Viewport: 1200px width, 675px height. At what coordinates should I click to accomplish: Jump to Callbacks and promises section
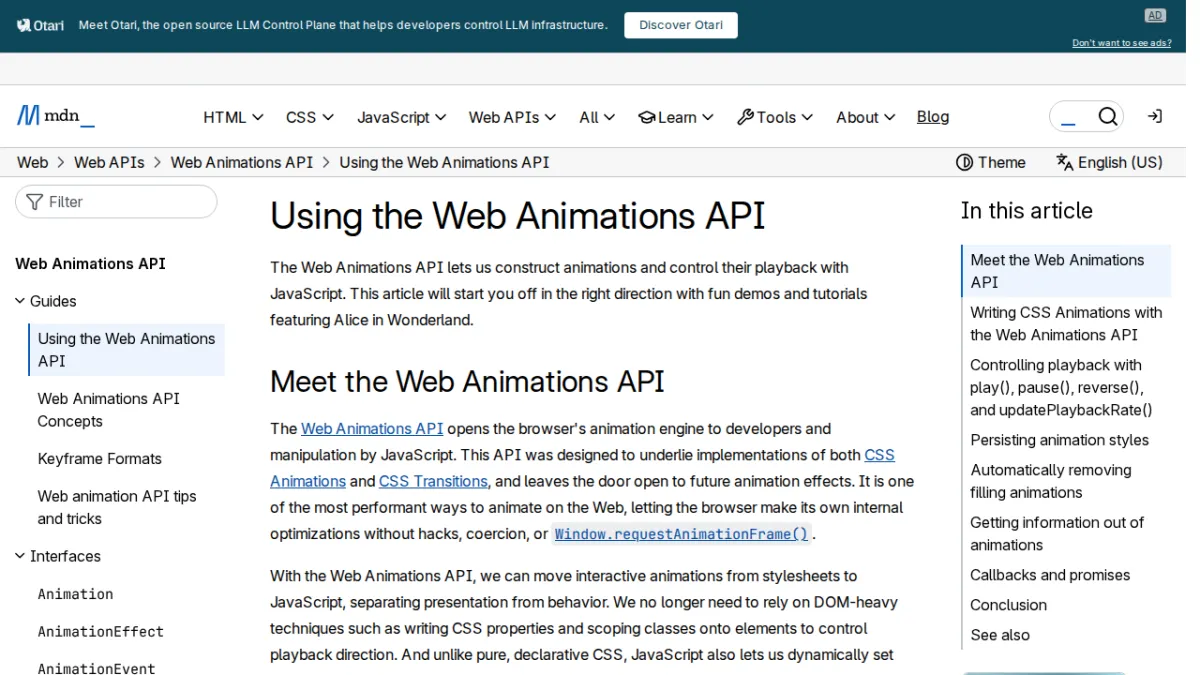tap(1050, 575)
